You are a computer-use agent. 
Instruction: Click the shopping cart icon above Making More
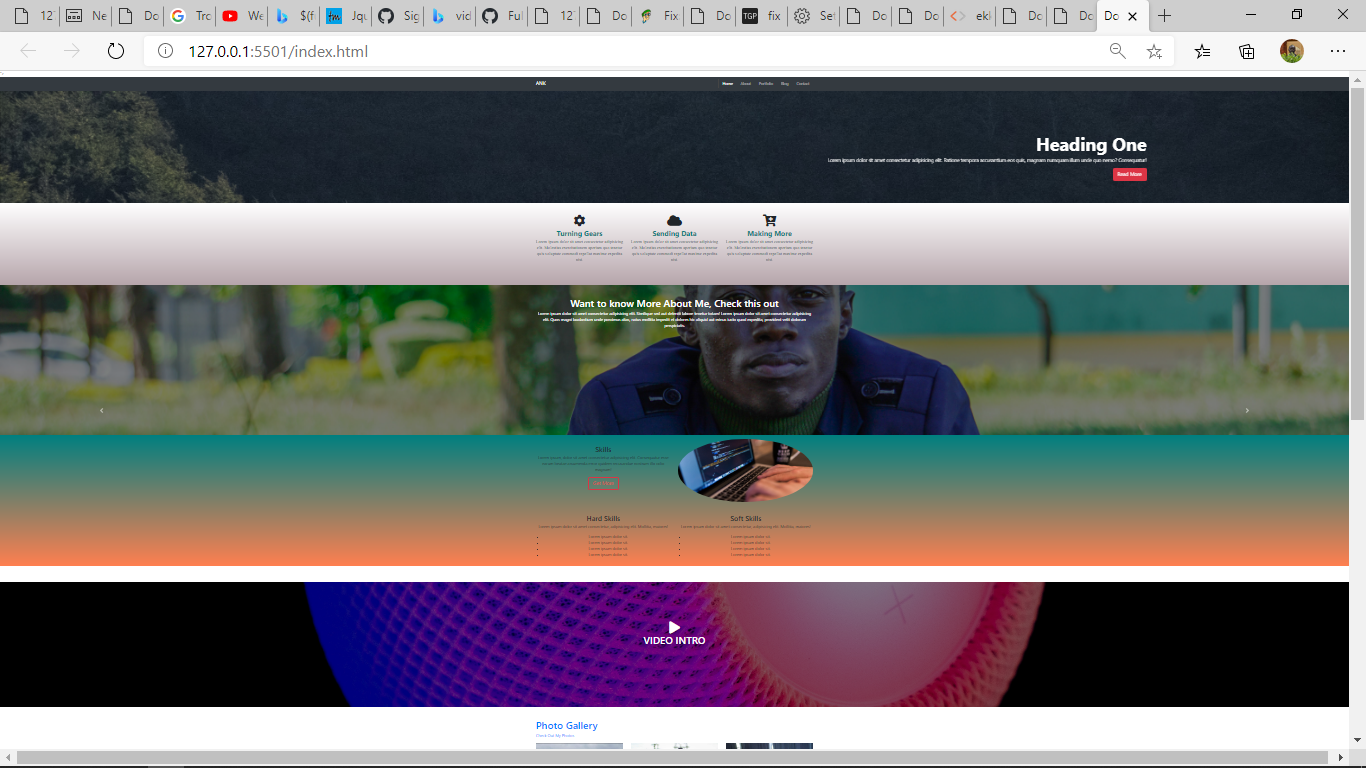769,220
